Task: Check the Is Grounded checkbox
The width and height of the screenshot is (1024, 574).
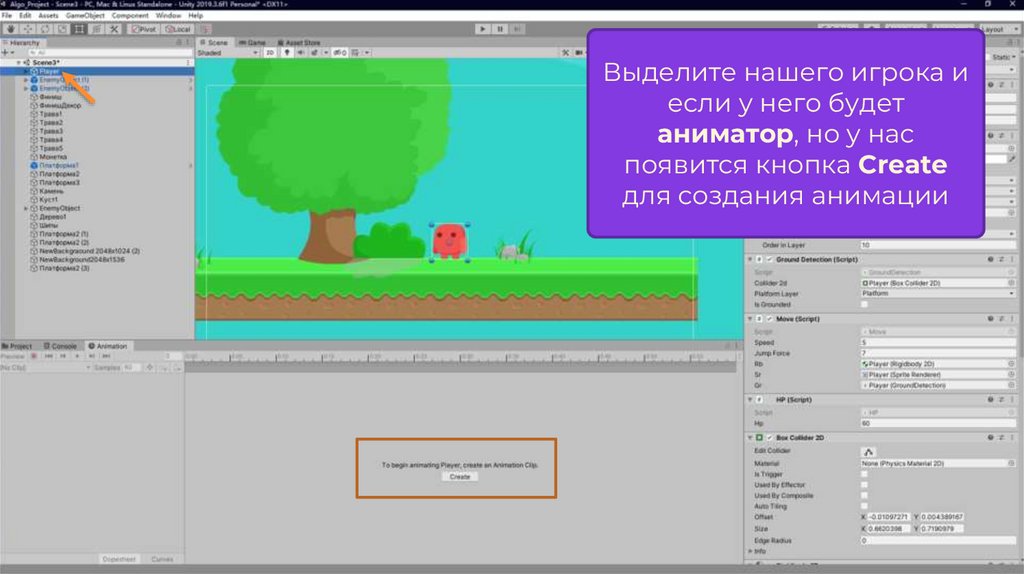Action: coord(865,304)
